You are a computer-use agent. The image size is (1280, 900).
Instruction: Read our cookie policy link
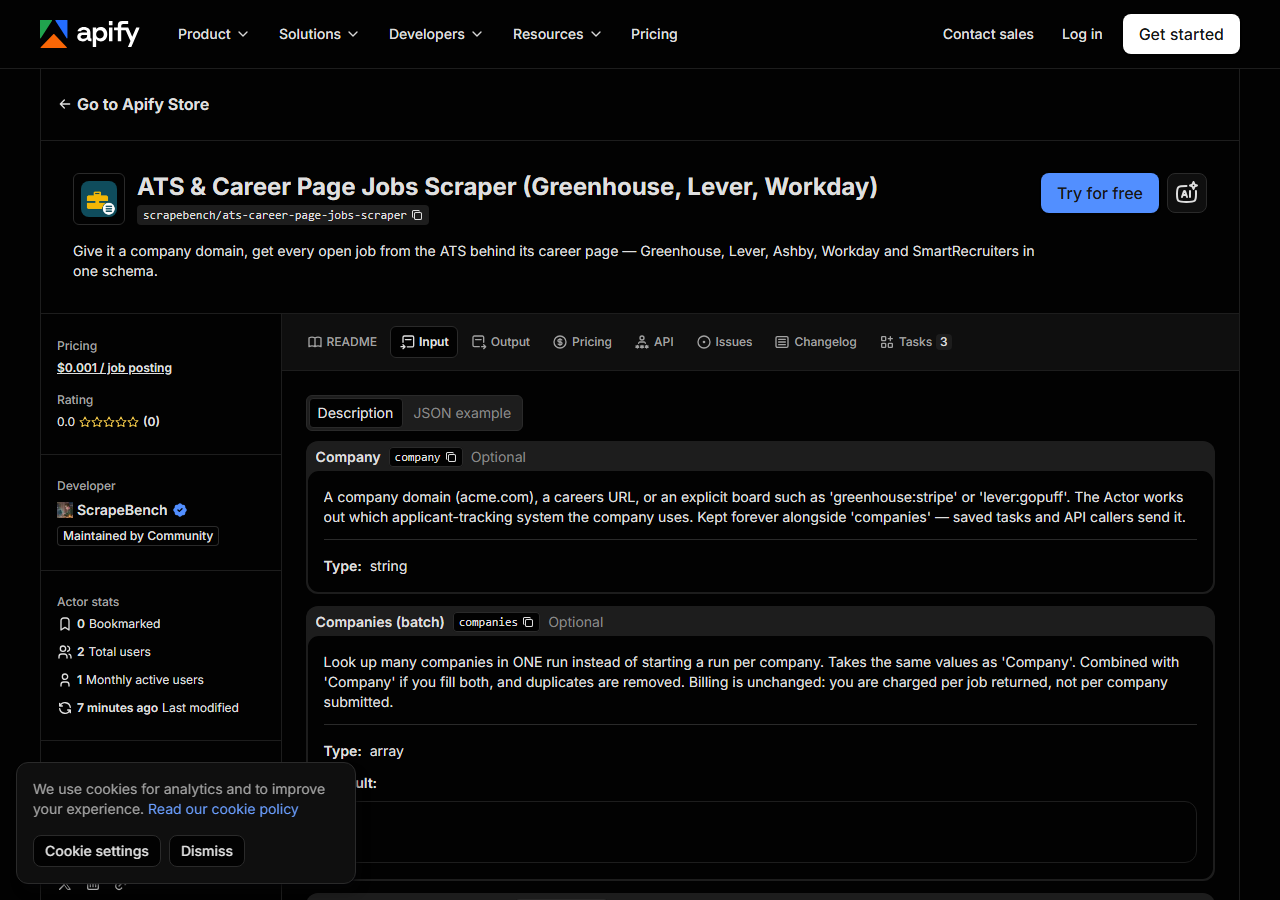[x=223, y=809]
